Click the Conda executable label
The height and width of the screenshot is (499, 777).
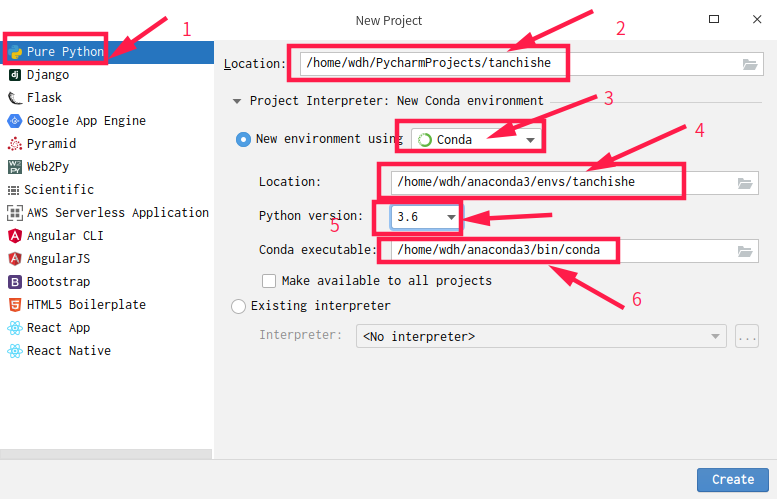point(318,250)
